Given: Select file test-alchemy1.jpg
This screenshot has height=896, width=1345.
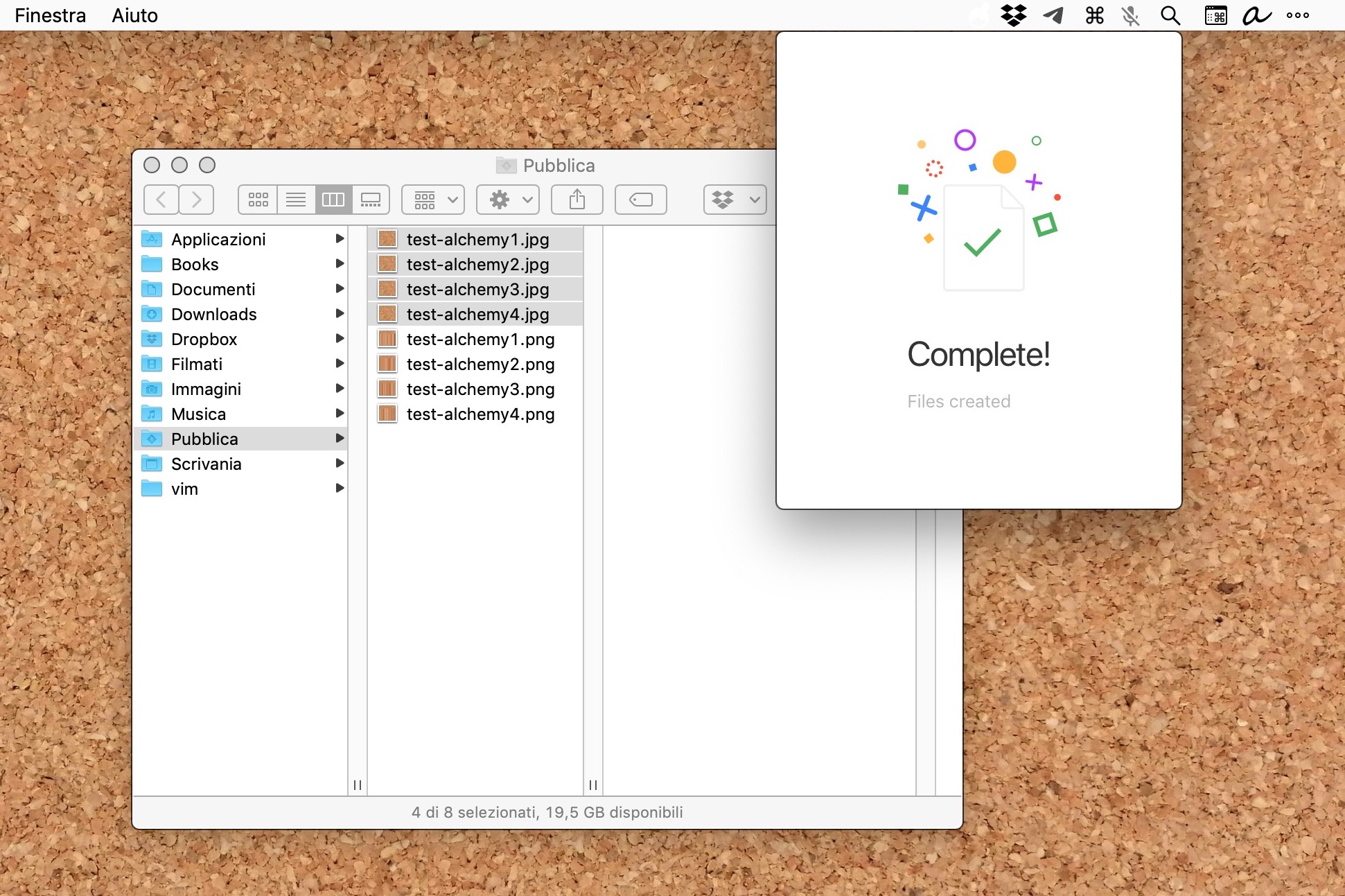Looking at the screenshot, I should pos(477,240).
